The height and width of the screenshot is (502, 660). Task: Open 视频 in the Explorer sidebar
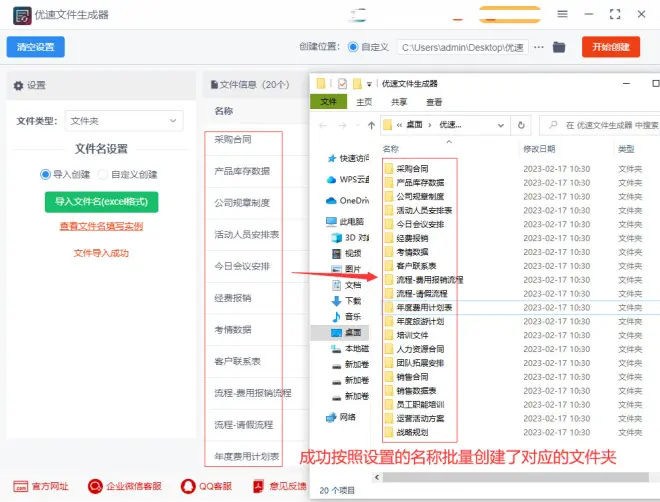click(x=346, y=253)
